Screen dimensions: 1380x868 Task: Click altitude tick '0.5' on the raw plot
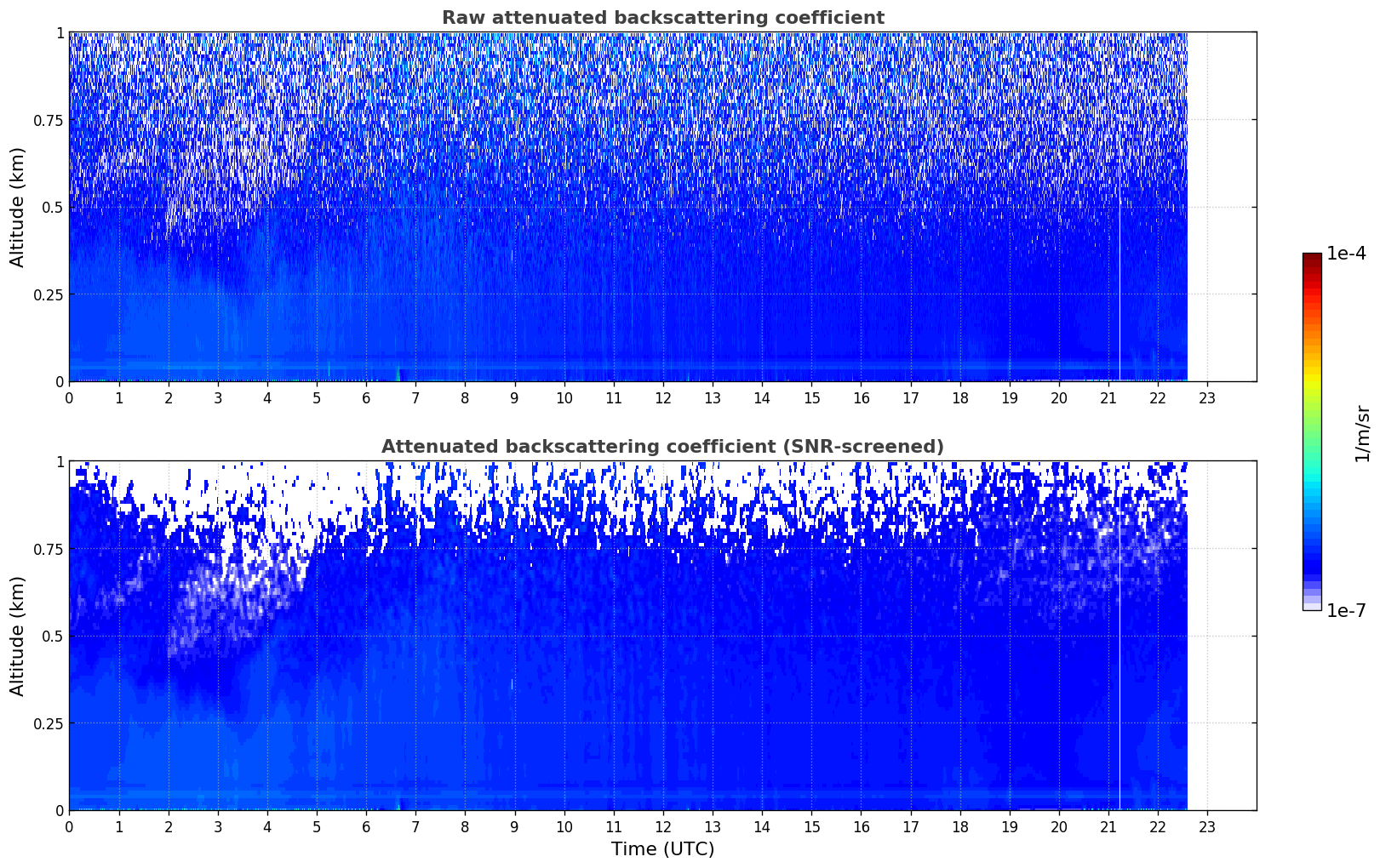[53, 207]
